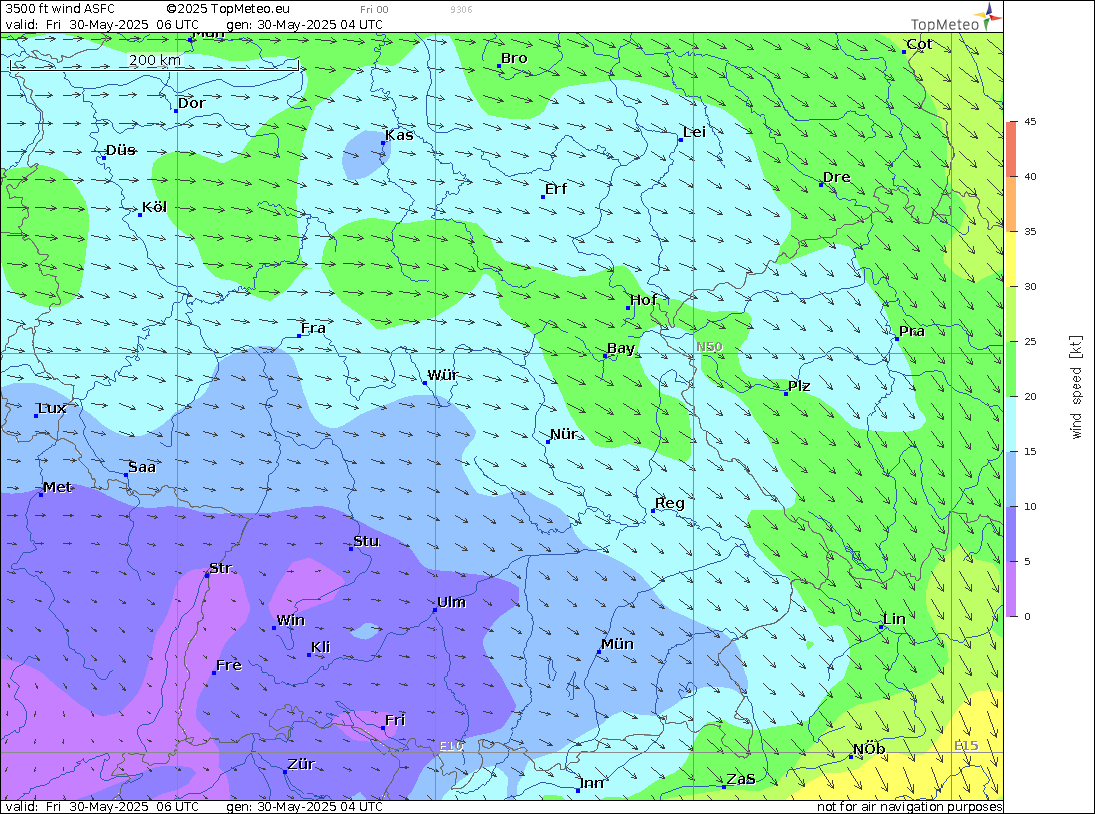The width and height of the screenshot is (1095, 814).
Task: Pick the Fra city label
Action: tap(313, 328)
